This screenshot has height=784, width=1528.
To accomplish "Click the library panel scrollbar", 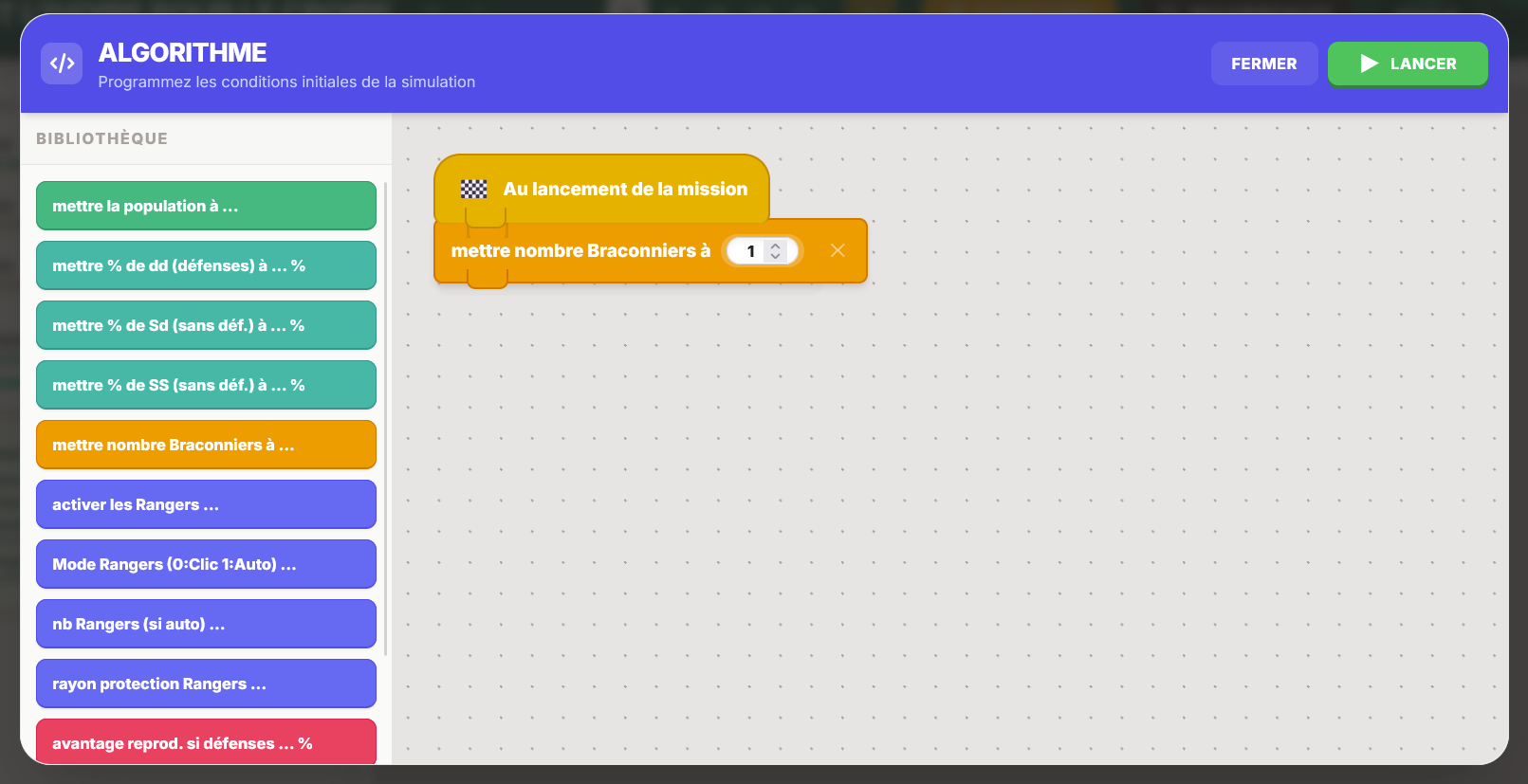I will point(386,417).
